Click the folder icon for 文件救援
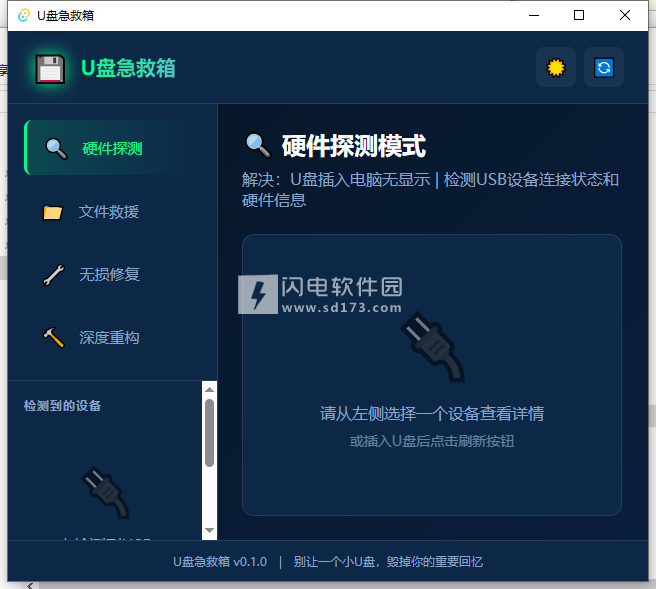656x589 pixels. point(54,212)
